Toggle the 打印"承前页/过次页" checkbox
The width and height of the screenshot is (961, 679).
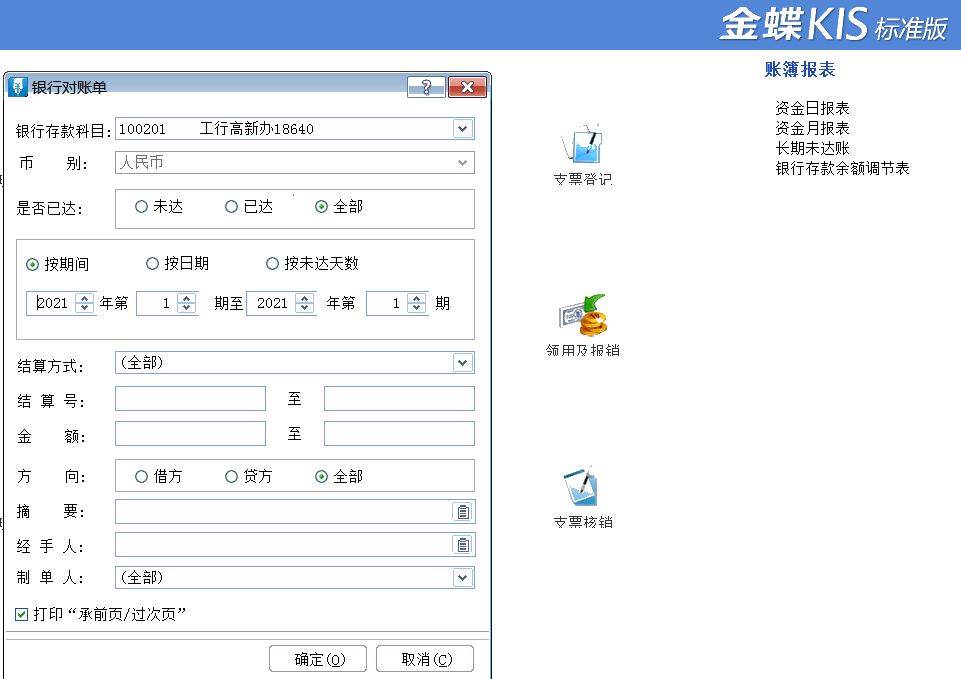[x=22, y=614]
